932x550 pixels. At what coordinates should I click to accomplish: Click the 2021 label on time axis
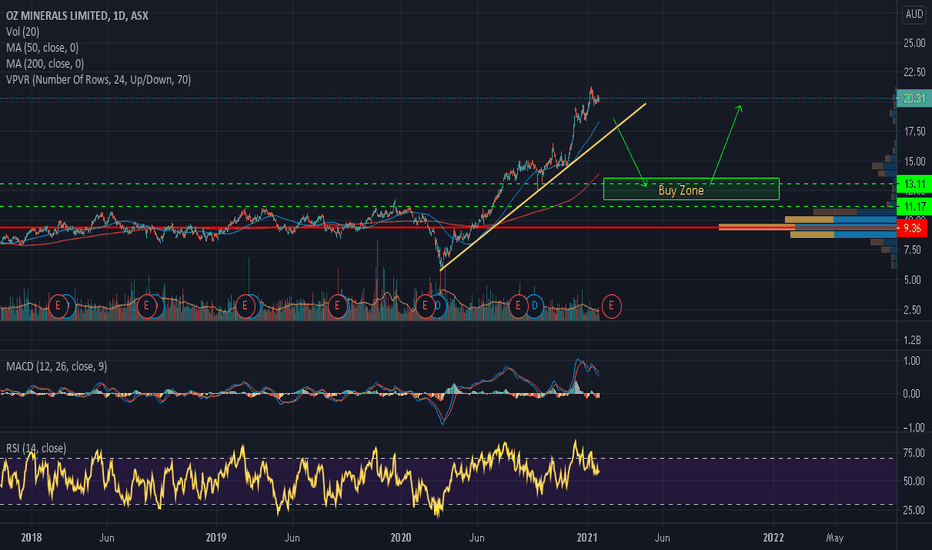click(587, 538)
